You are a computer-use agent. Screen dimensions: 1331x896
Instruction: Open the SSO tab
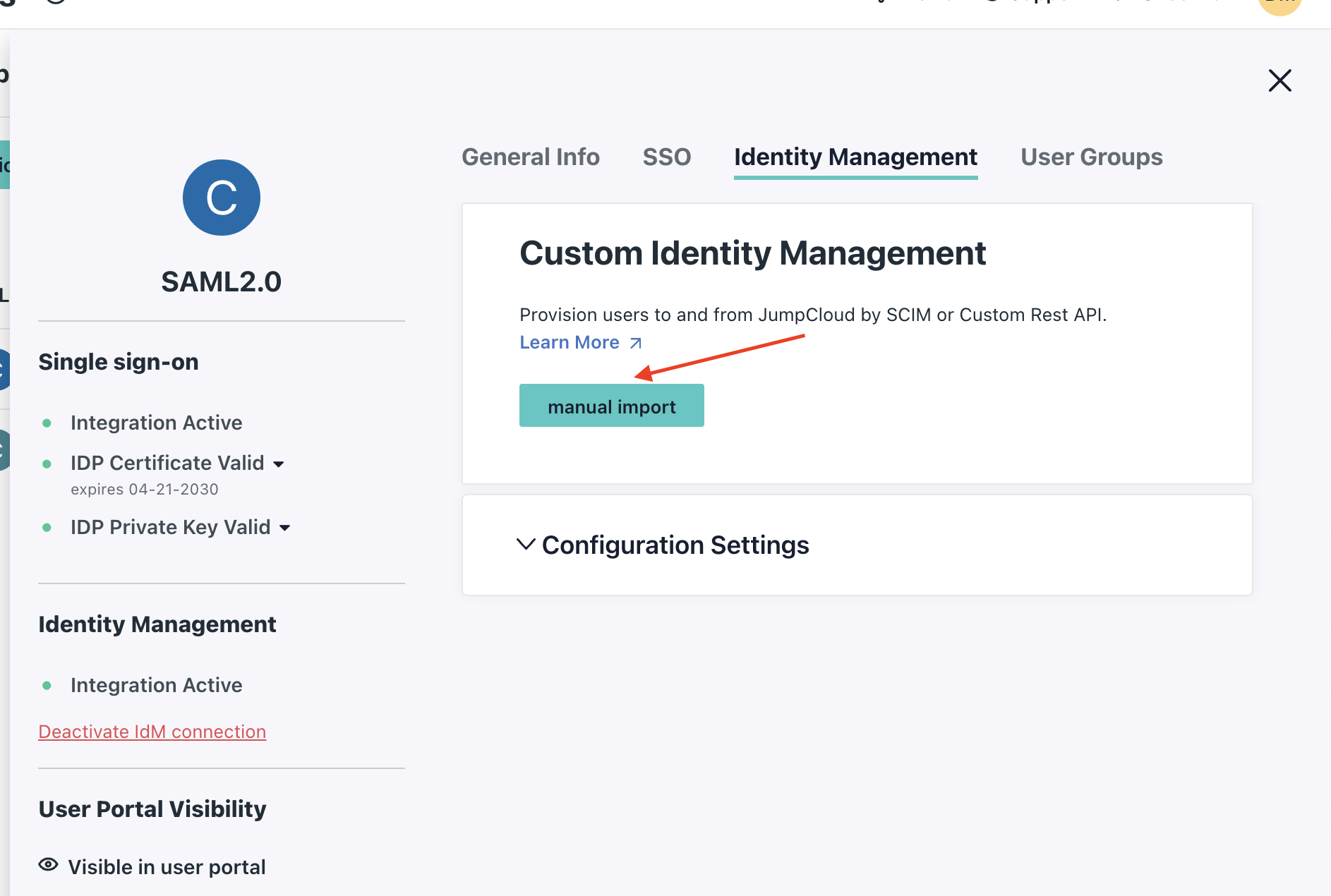pyautogui.click(x=666, y=157)
